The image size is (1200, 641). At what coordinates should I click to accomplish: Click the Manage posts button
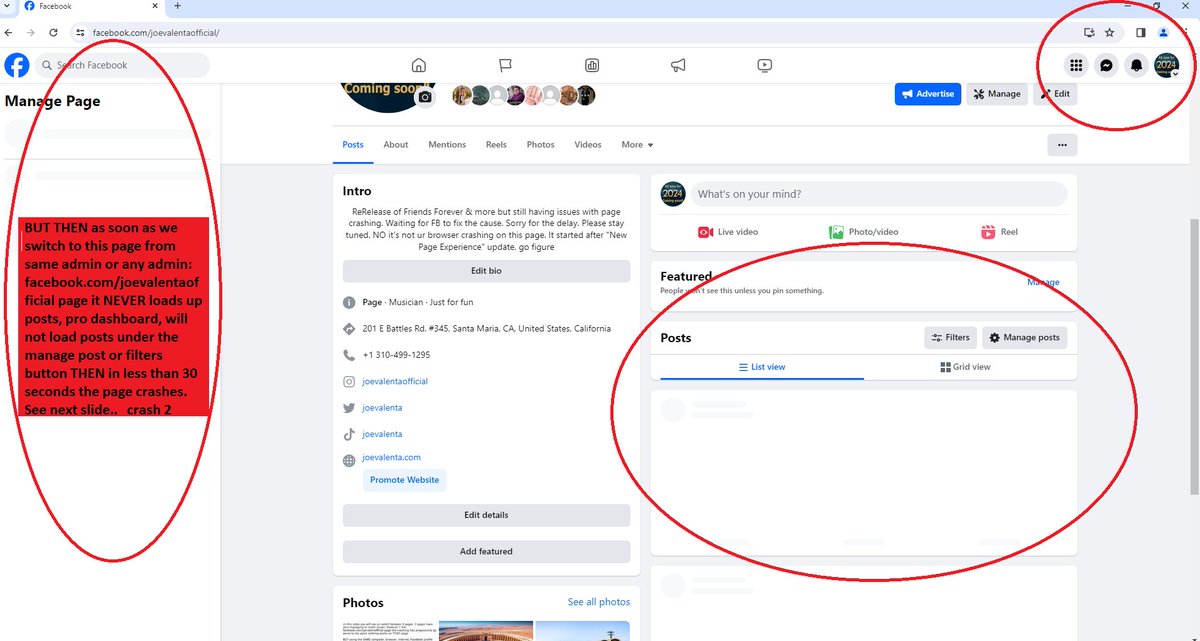pos(1025,338)
